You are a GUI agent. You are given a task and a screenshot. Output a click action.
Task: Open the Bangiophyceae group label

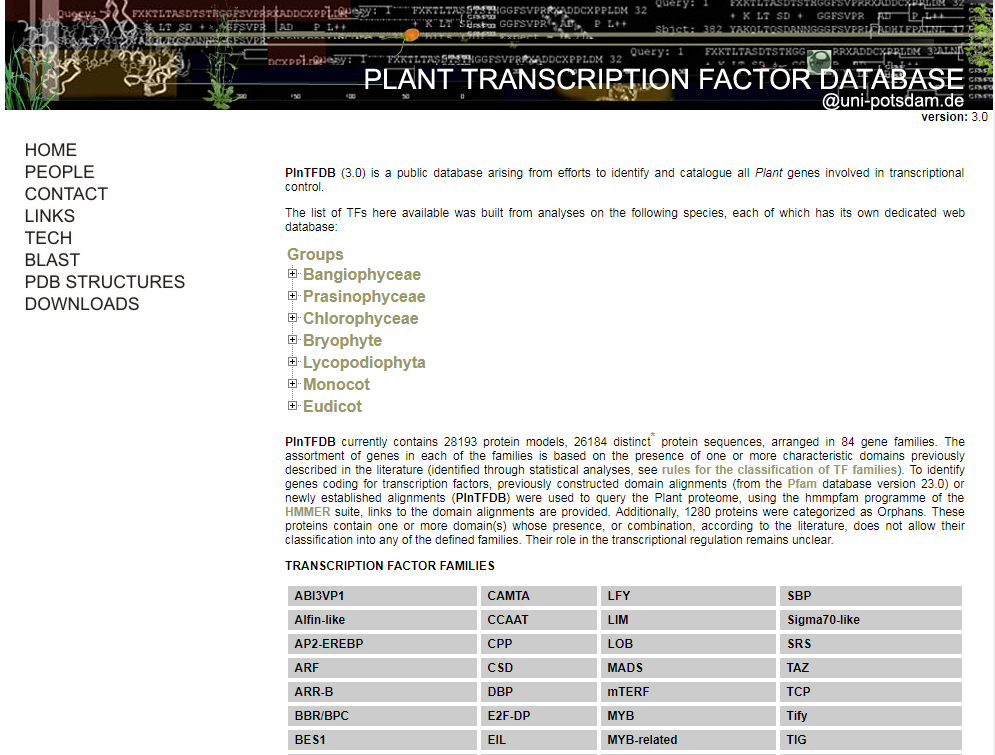tap(362, 274)
